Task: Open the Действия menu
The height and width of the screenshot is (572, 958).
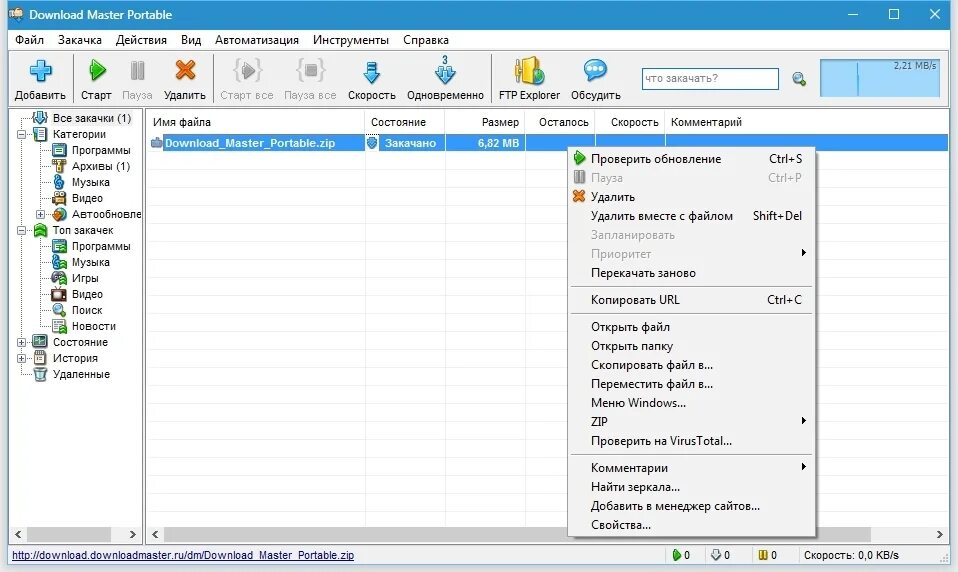Action: tap(141, 40)
